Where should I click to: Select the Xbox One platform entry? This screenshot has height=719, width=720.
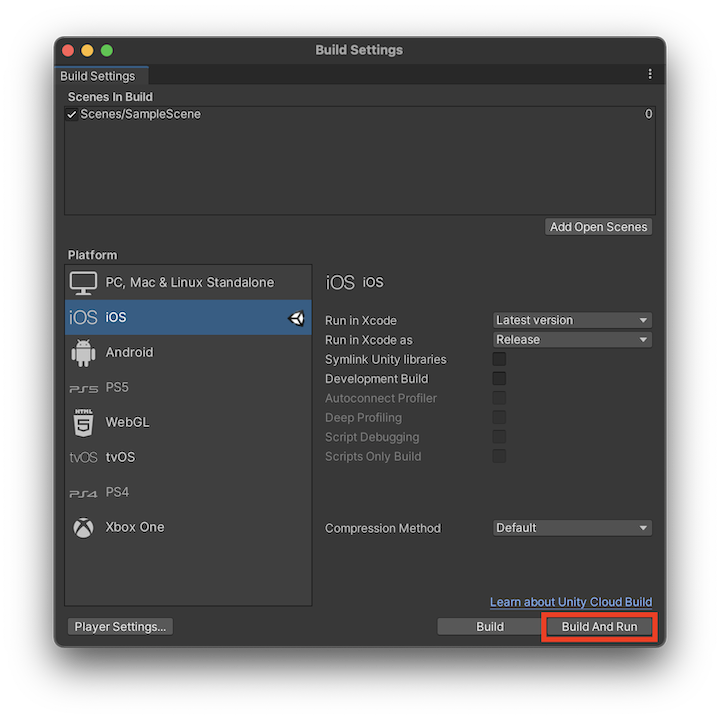(x=188, y=528)
